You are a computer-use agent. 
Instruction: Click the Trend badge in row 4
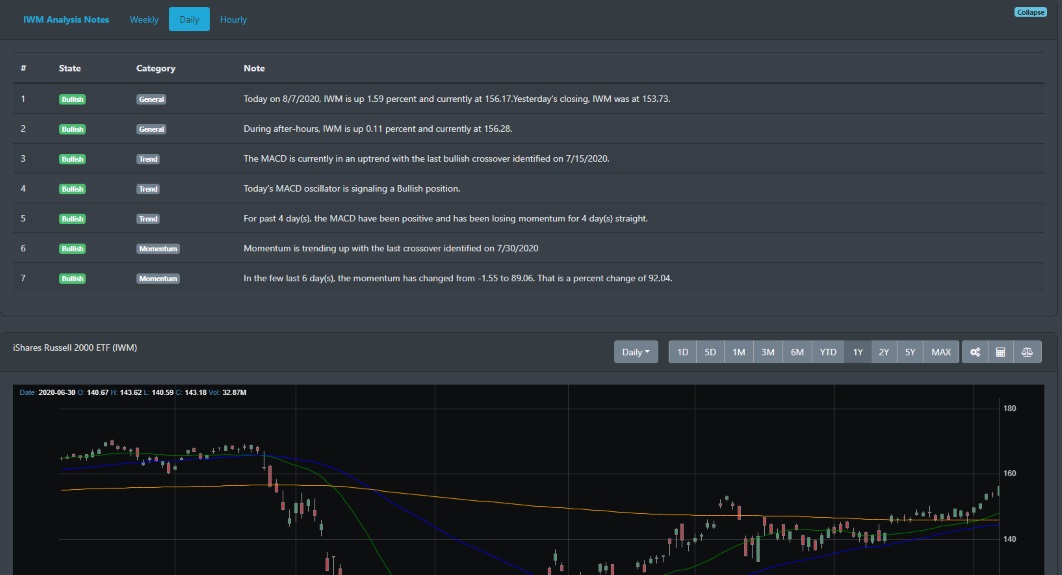pyautogui.click(x=148, y=189)
